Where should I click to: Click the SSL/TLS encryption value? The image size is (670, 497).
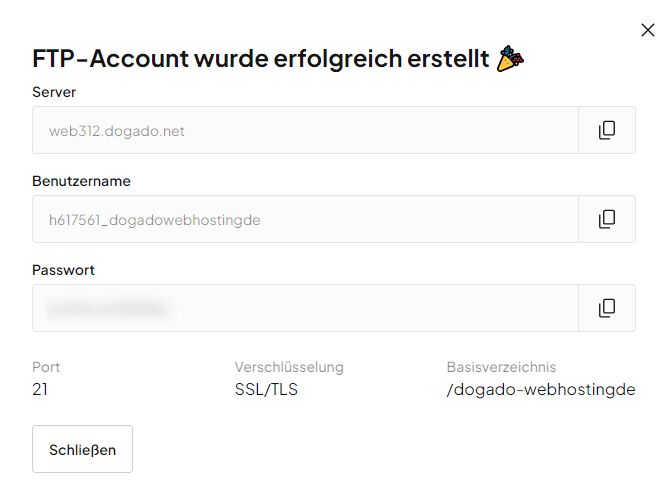pyautogui.click(x=266, y=389)
